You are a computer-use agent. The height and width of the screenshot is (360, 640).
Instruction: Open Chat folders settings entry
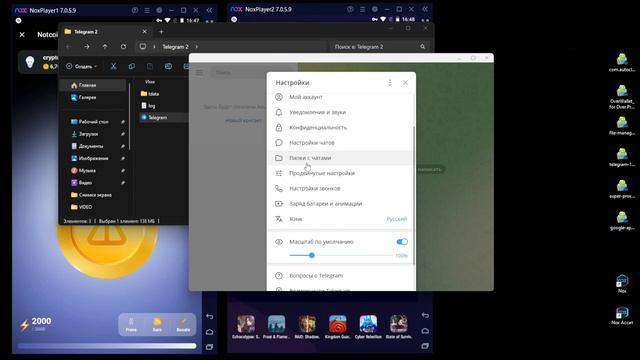(341, 158)
